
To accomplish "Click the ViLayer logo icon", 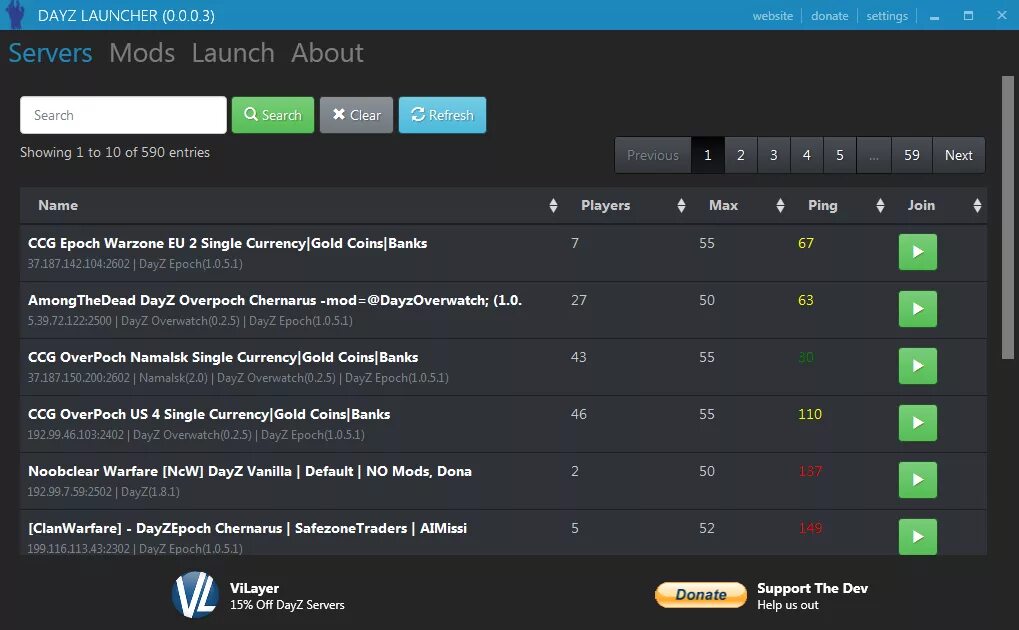I will (195, 595).
